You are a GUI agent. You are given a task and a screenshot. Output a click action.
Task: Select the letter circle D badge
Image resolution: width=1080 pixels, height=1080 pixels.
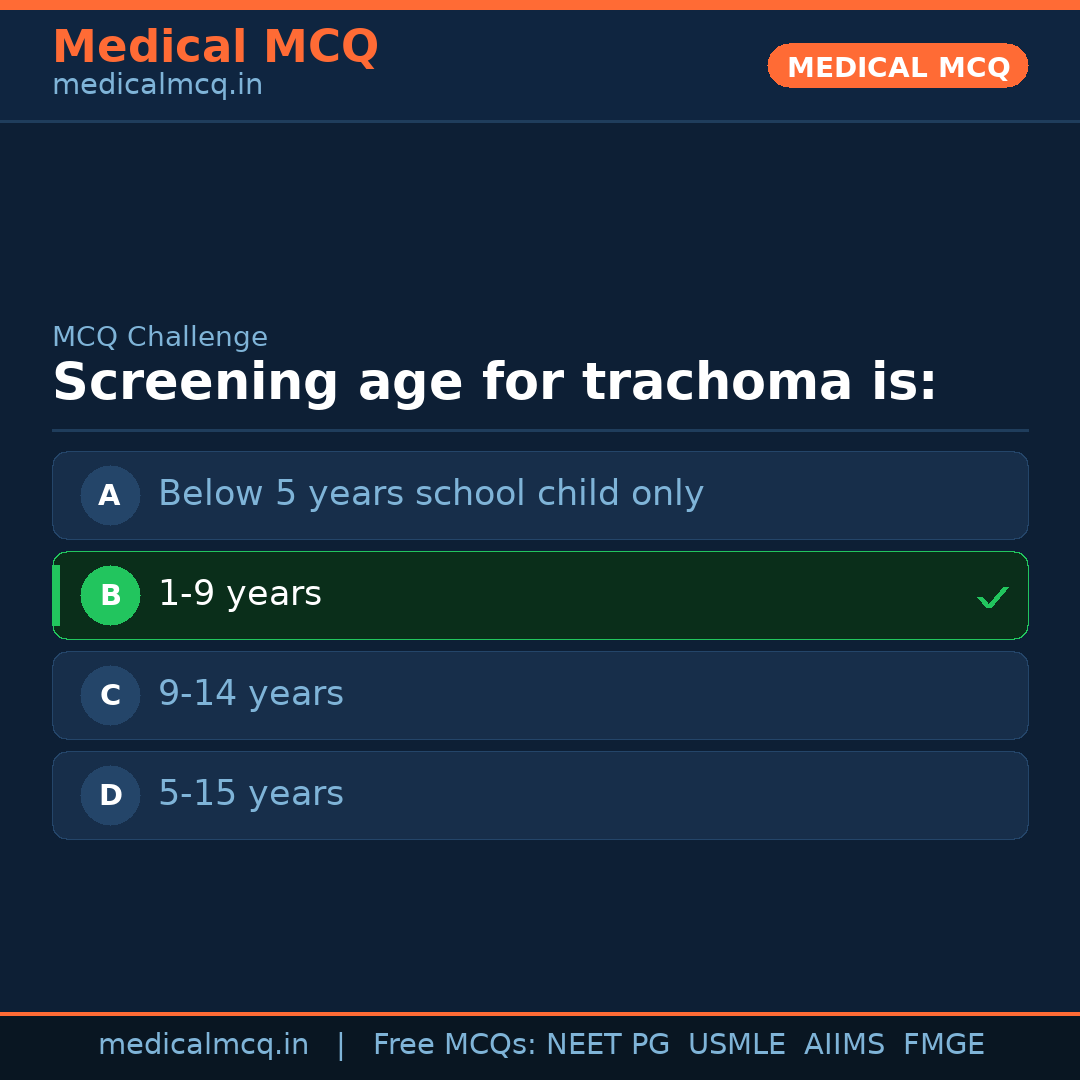pyautogui.click(x=110, y=795)
